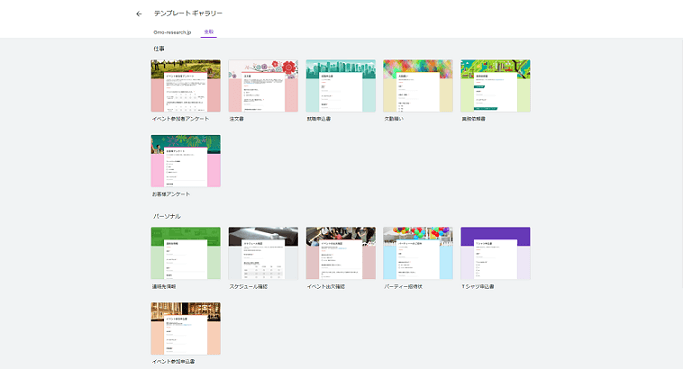Open the pink お客様アンケート template preview
683x369 pixels.
point(186,161)
